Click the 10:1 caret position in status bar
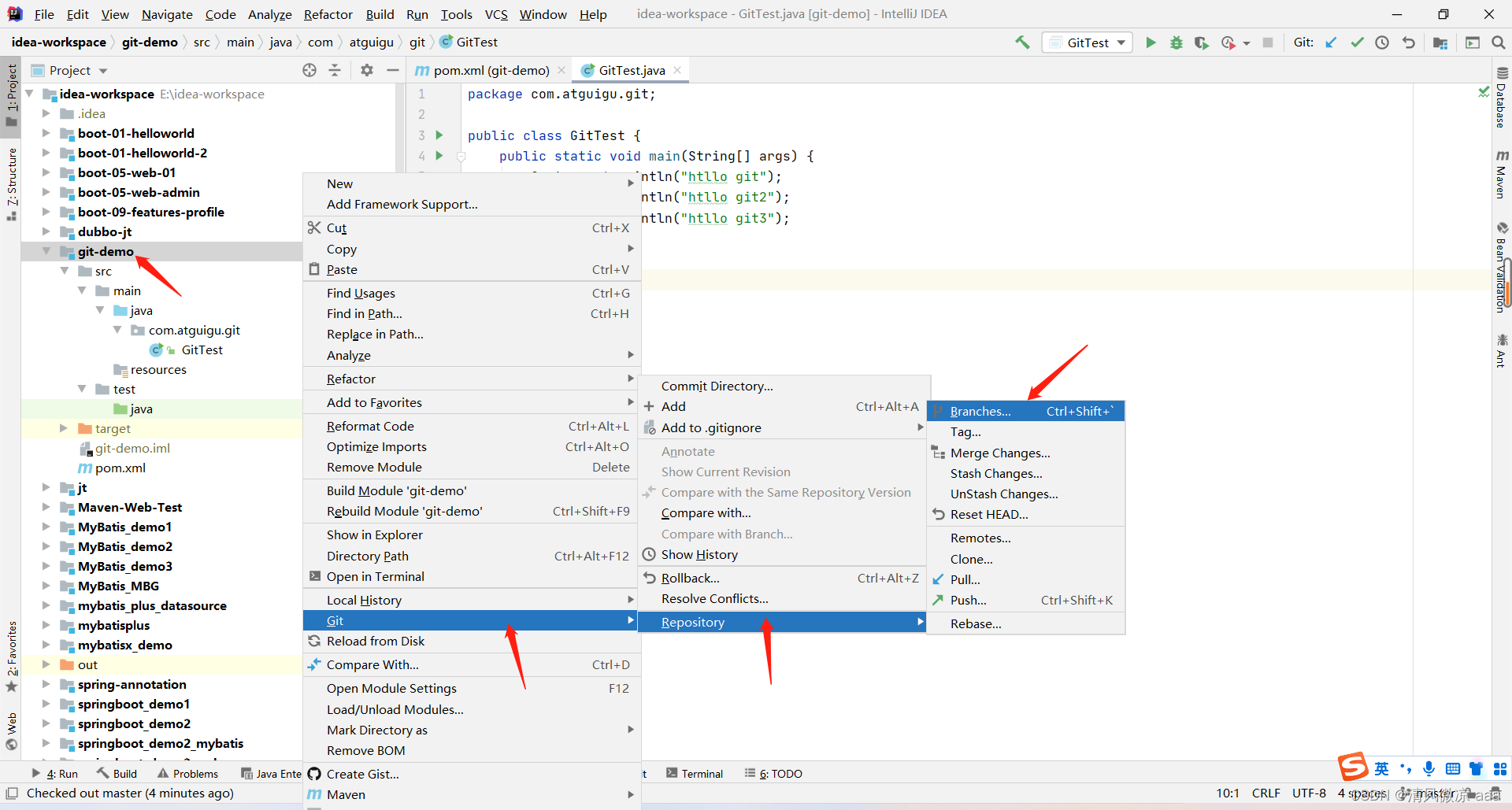 click(1228, 793)
